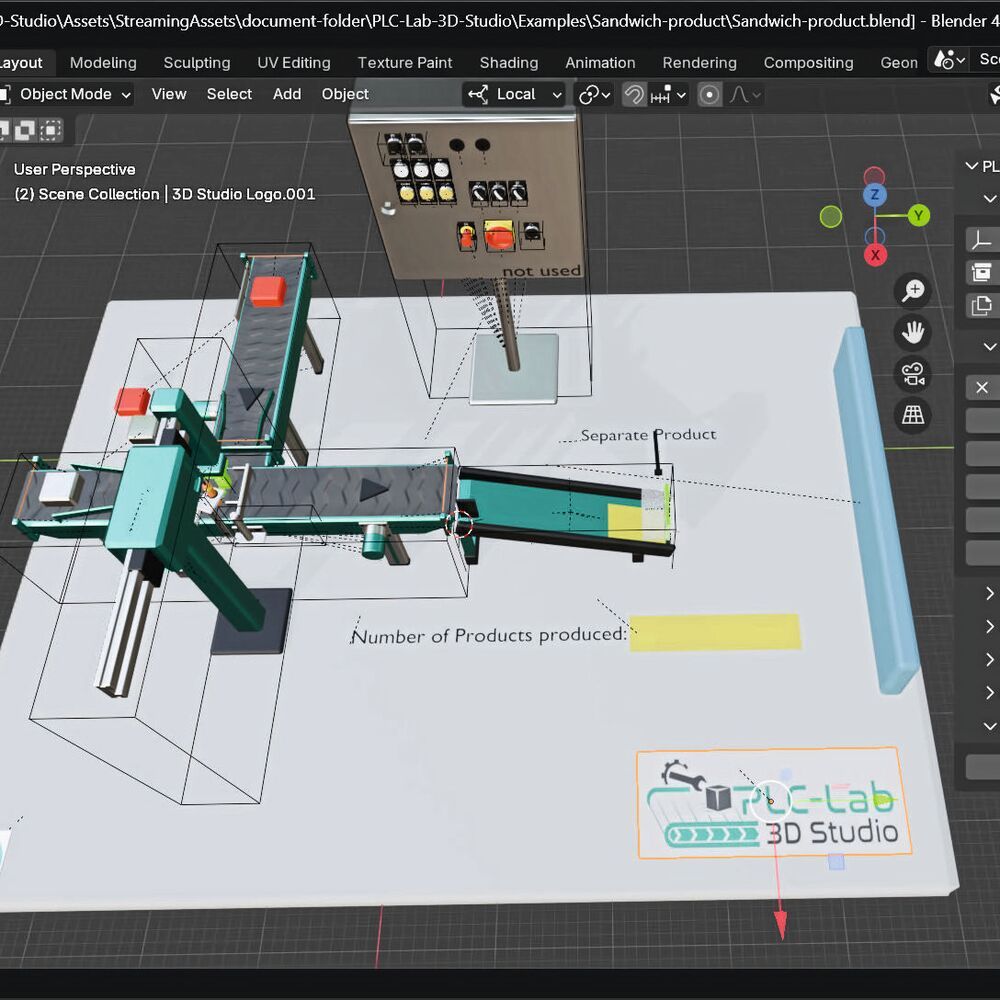Open the Object menu
Screen dimensions: 1000x1000
345,94
